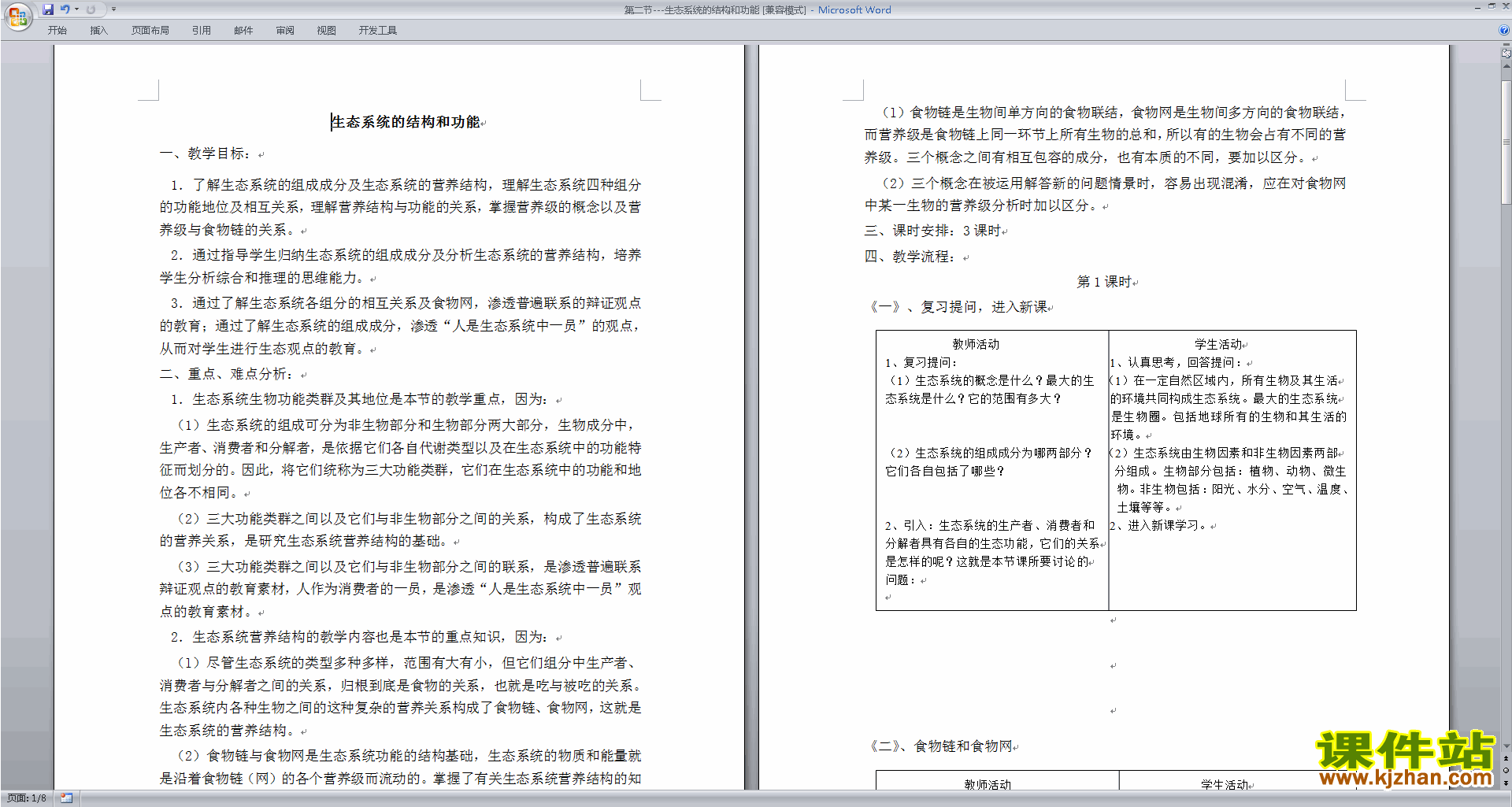Viewport: 1512px width, 807px height.
Task: Open the 审阅 ribbon tab
Action: (285, 31)
